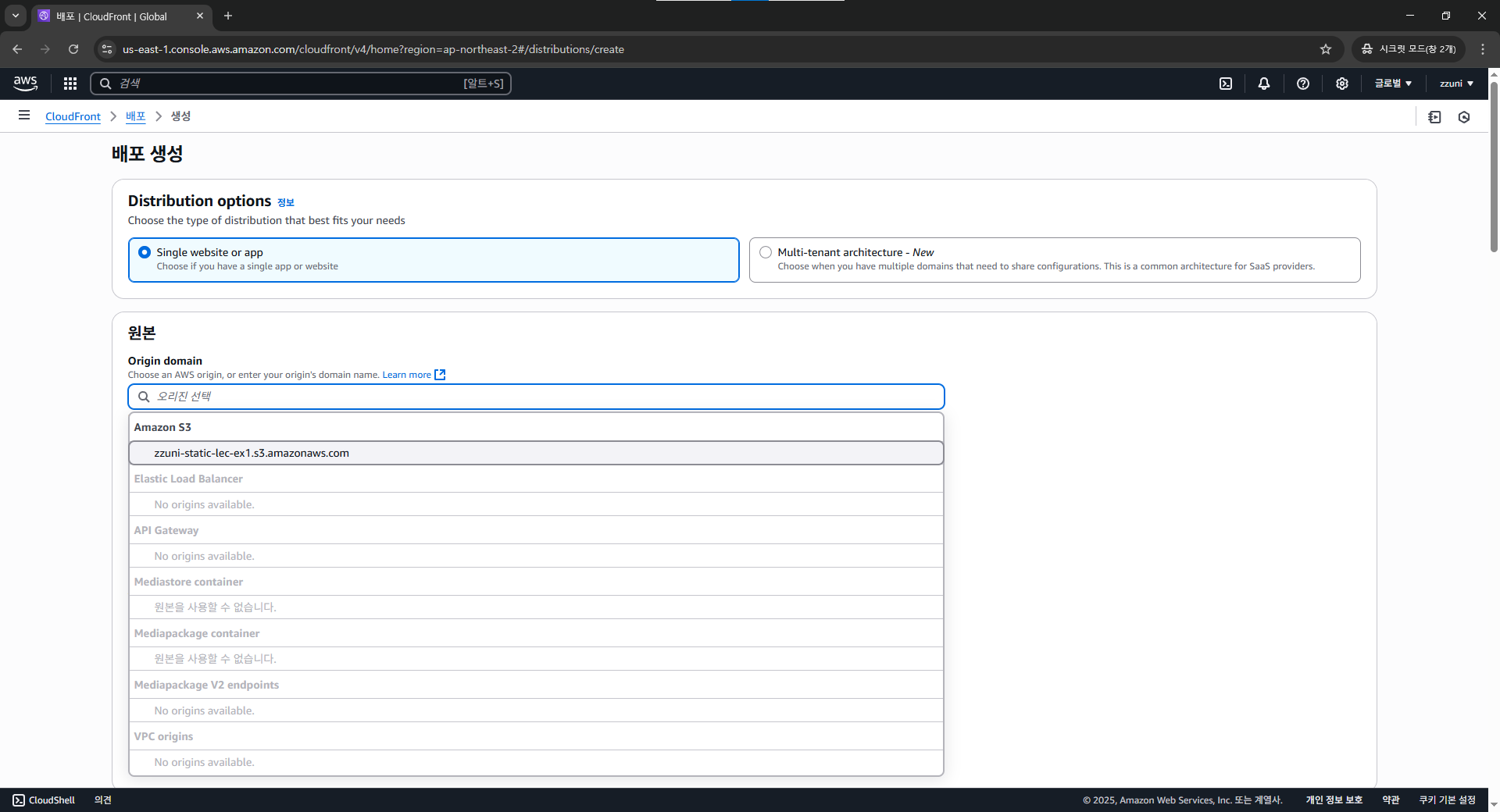Switch to the 배포 | CloudFront | Global tab

point(121,16)
